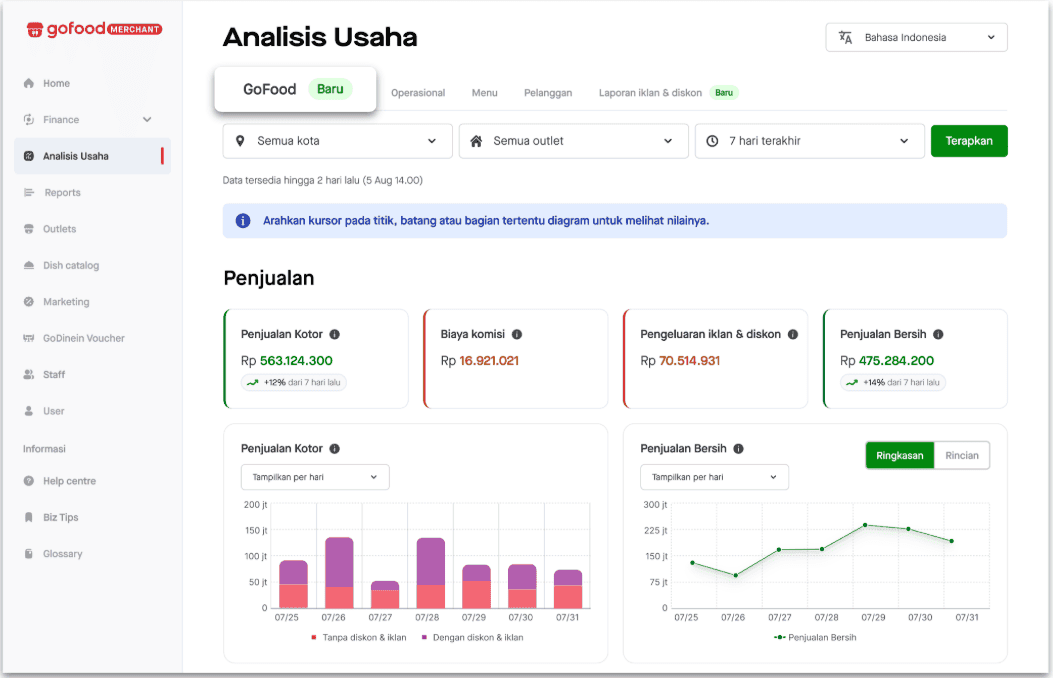Open Analisis Usaha in the sidebar
Viewport: 1053px width, 678px height.
tap(93, 156)
